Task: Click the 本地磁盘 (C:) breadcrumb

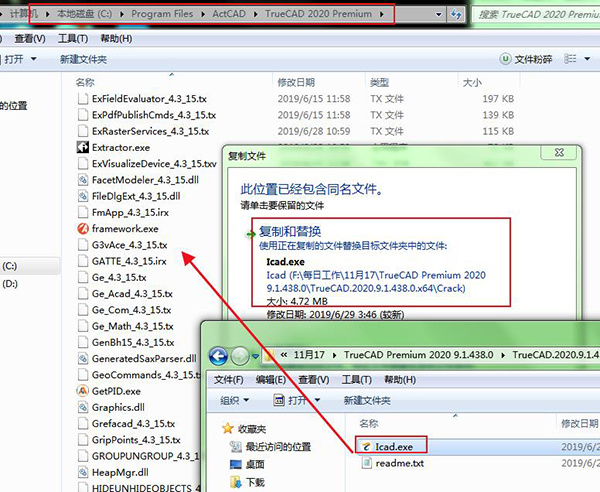Action: pos(84,14)
